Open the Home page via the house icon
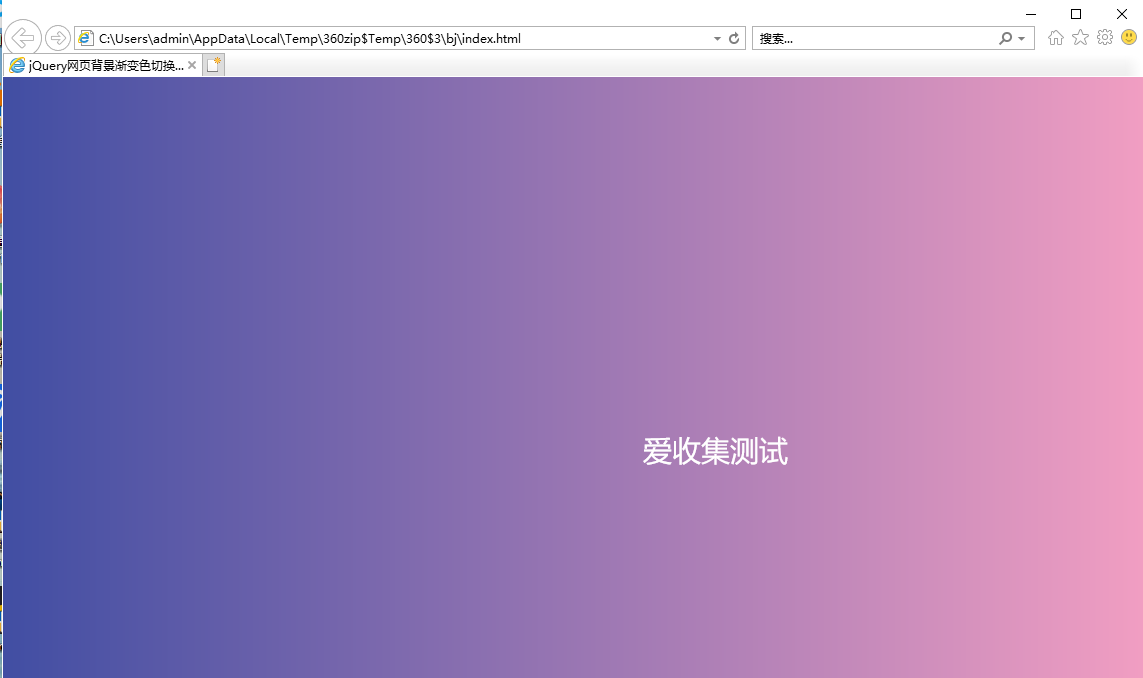Viewport: 1143px width, 678px height. pos(1056,37)
